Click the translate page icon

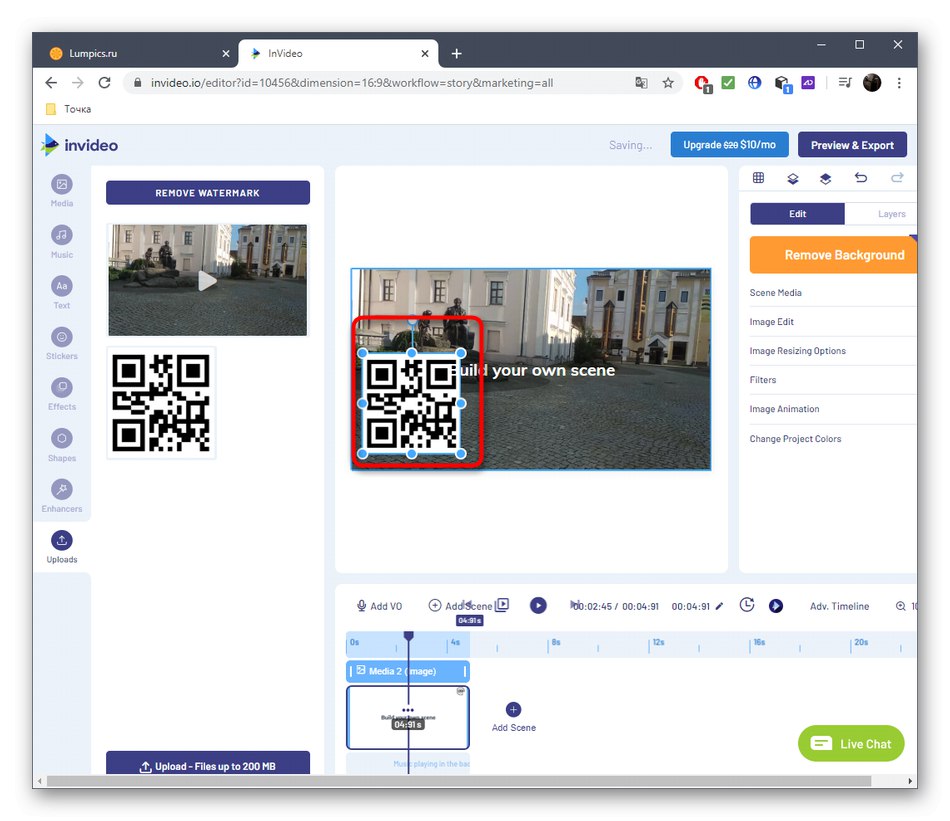click(641, 83)
